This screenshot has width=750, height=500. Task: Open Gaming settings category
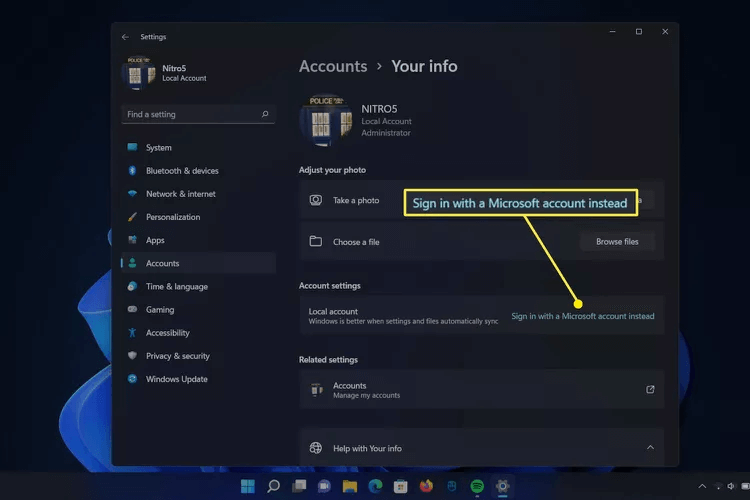[199, 310]
